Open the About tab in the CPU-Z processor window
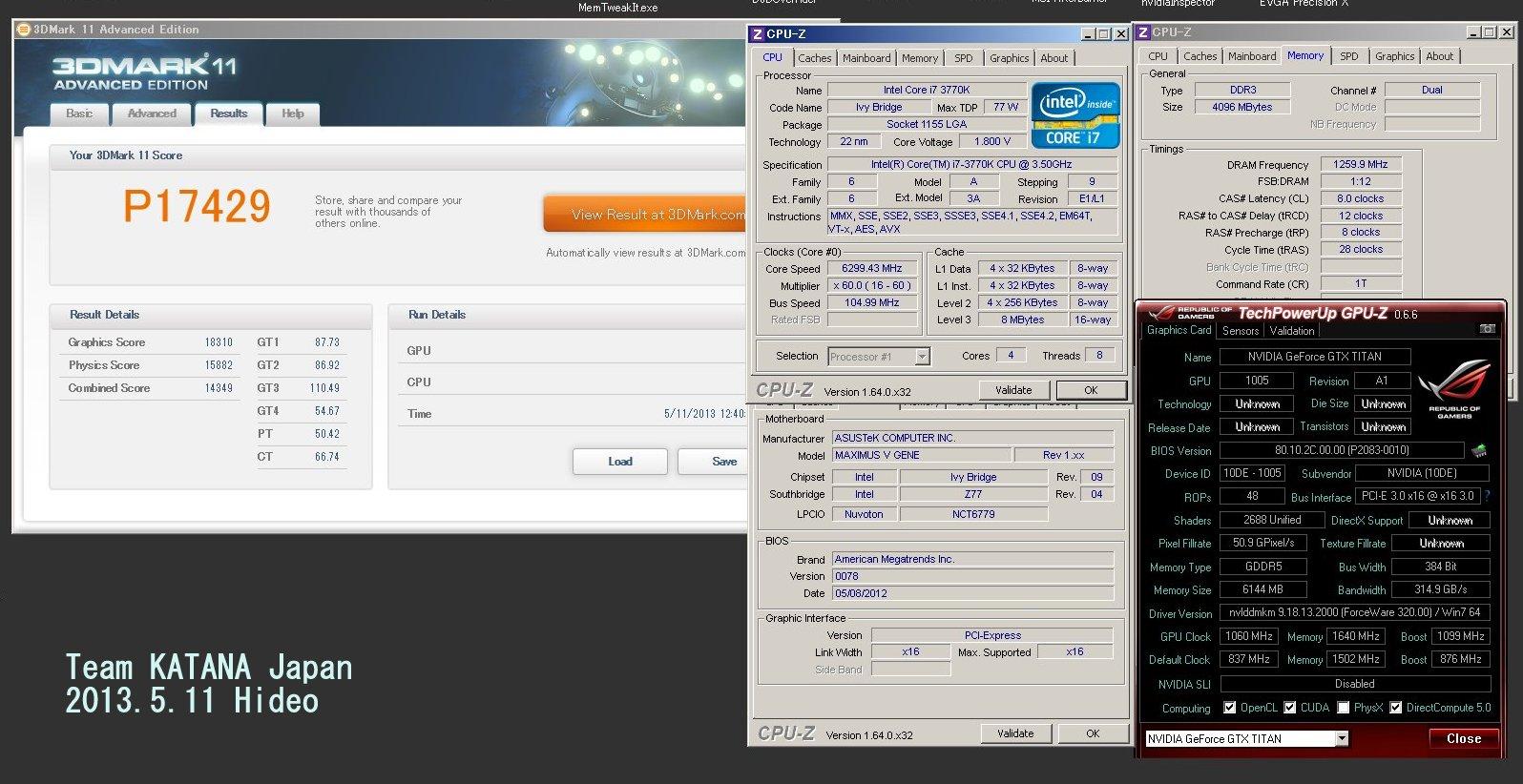 [x=1054, y=58]
